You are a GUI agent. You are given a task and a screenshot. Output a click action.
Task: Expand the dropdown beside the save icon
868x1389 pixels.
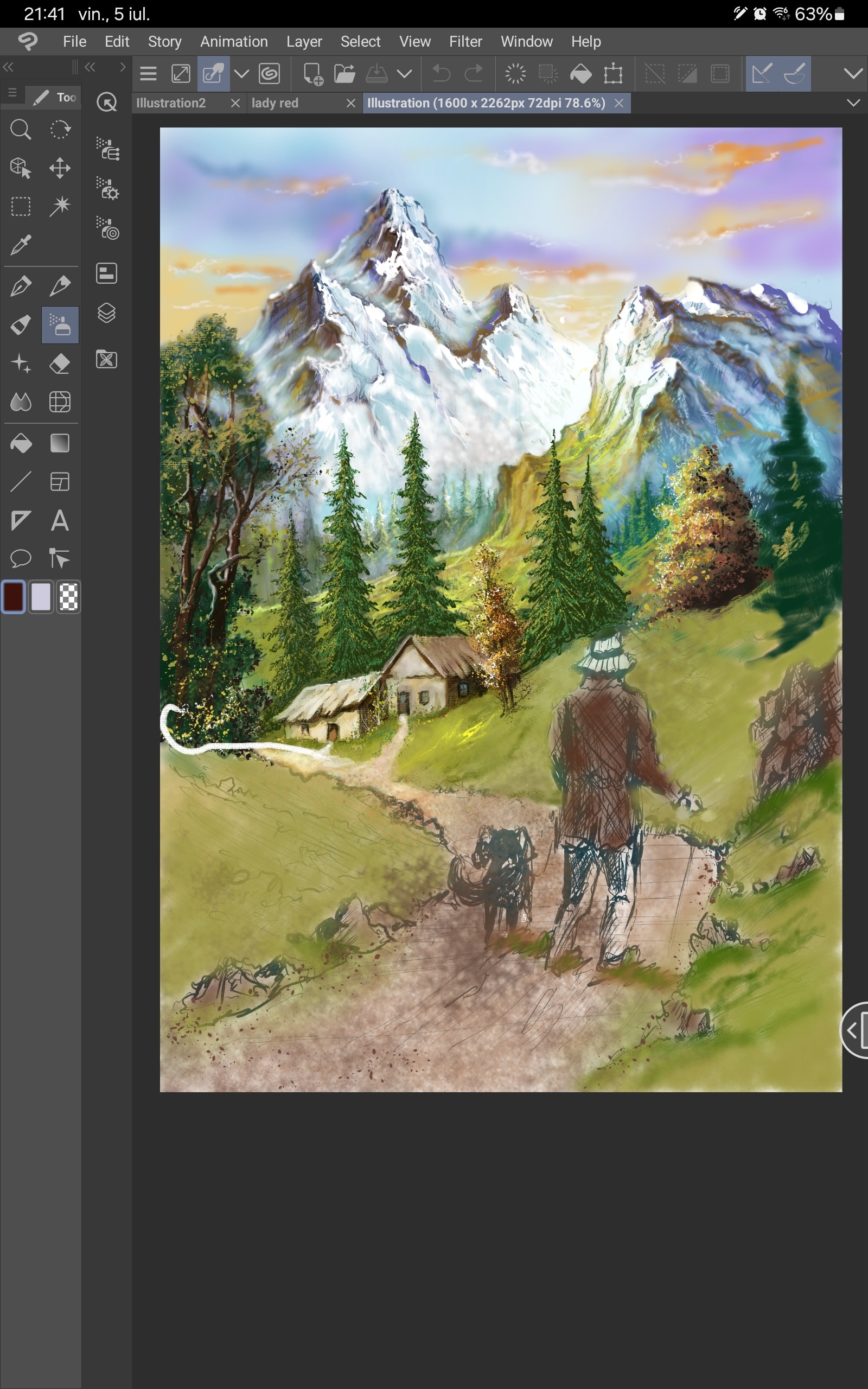[x=405, y=74]
